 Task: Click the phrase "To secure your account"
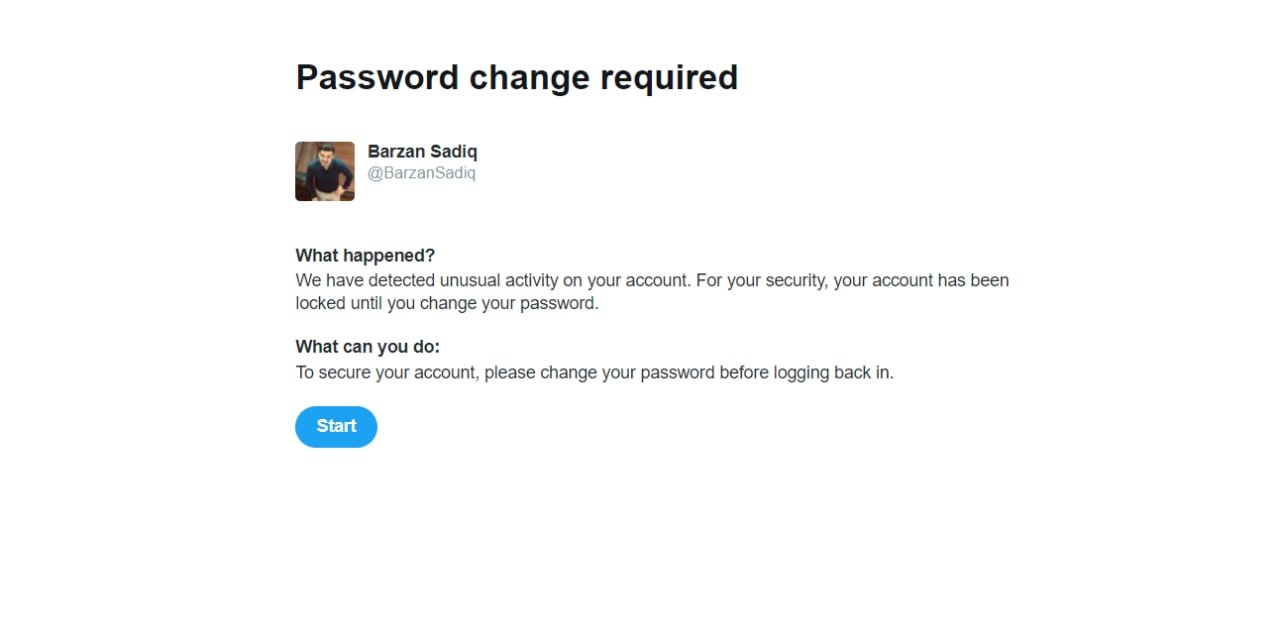pyautogui.click(x=386, y=373)
